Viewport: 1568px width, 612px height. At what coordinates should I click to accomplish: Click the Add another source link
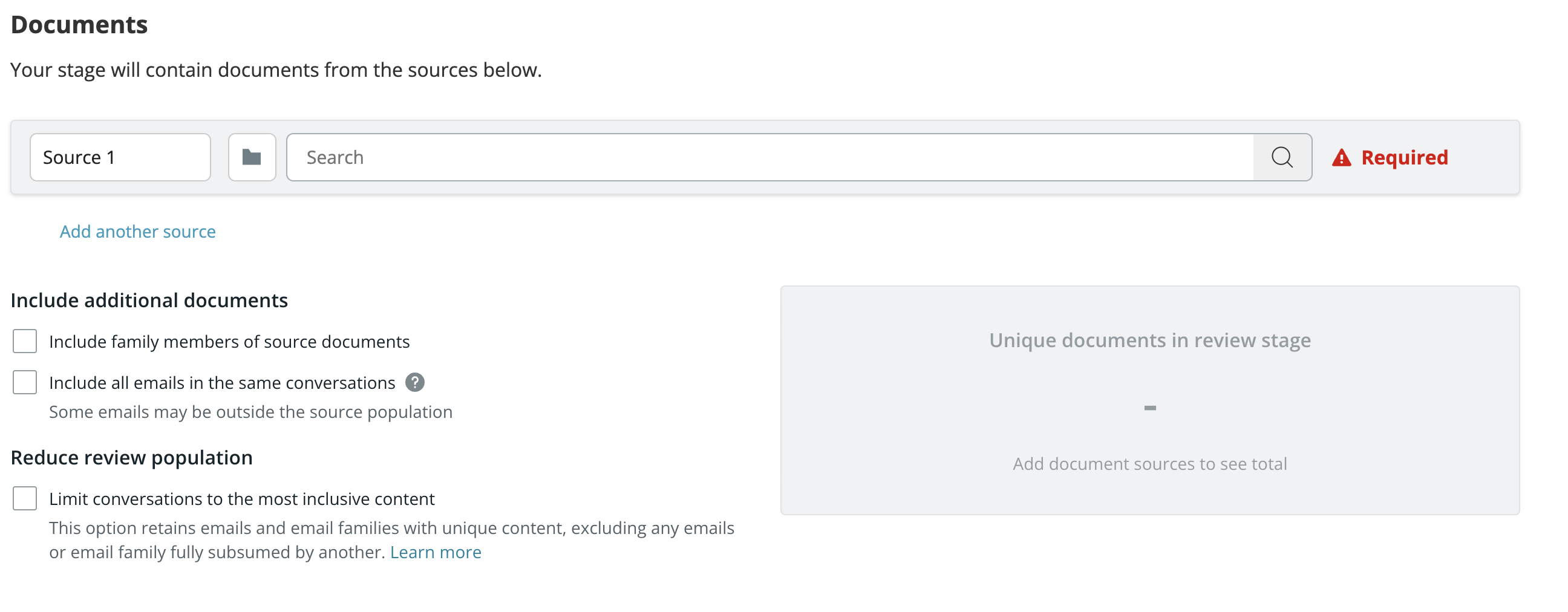point(137,232)
